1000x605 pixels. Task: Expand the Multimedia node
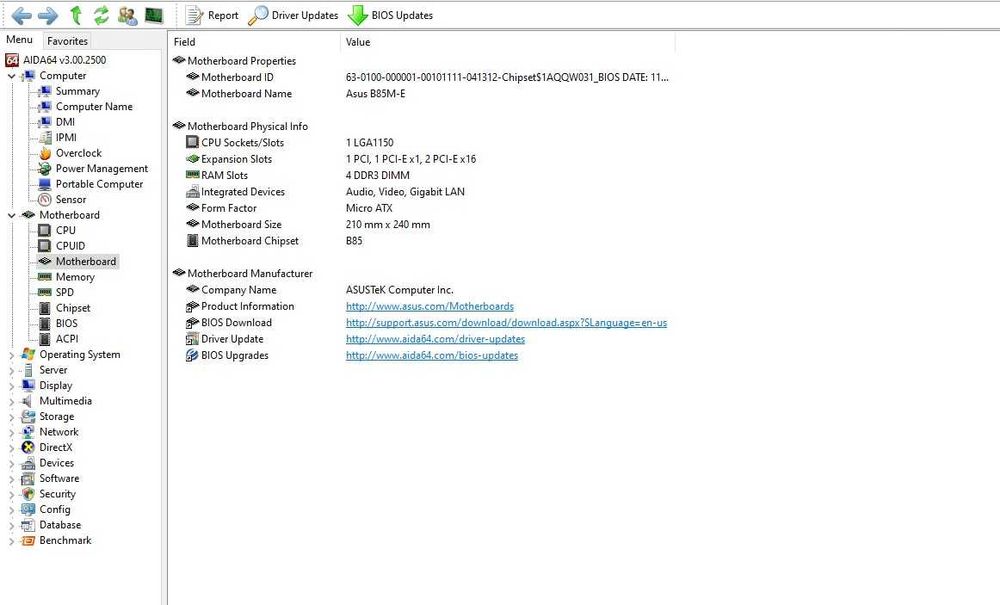coord(11,402)
